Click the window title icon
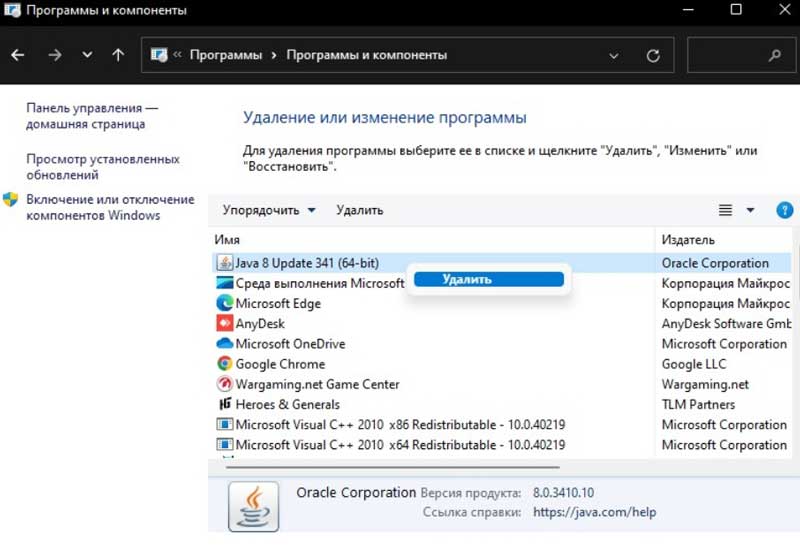This screenshot has width=800, height=546. [12, 10]
